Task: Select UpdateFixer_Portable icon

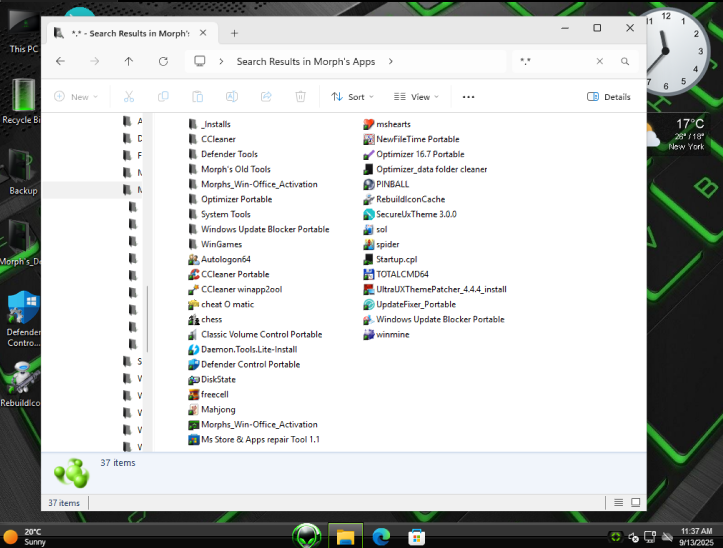Action: (368, 304)
